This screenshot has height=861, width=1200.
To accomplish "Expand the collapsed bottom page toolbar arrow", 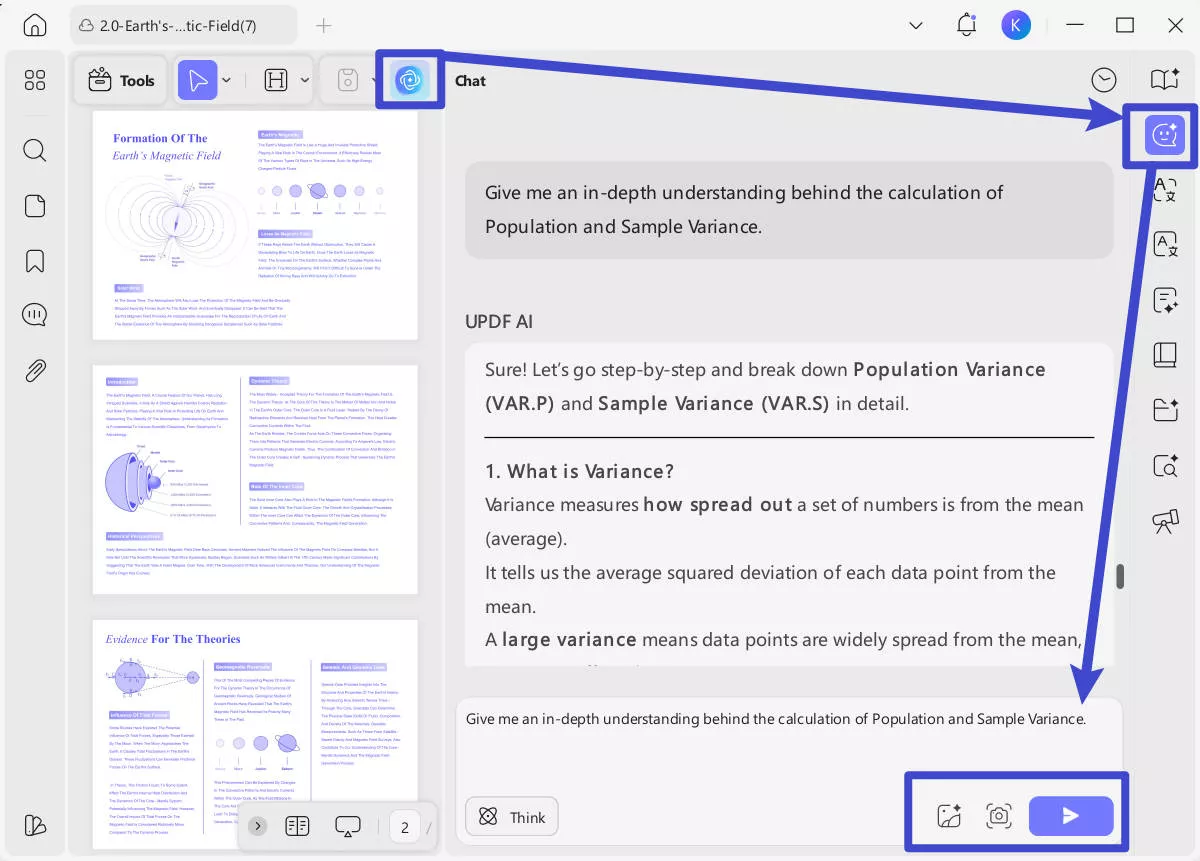I will (258, 826).
